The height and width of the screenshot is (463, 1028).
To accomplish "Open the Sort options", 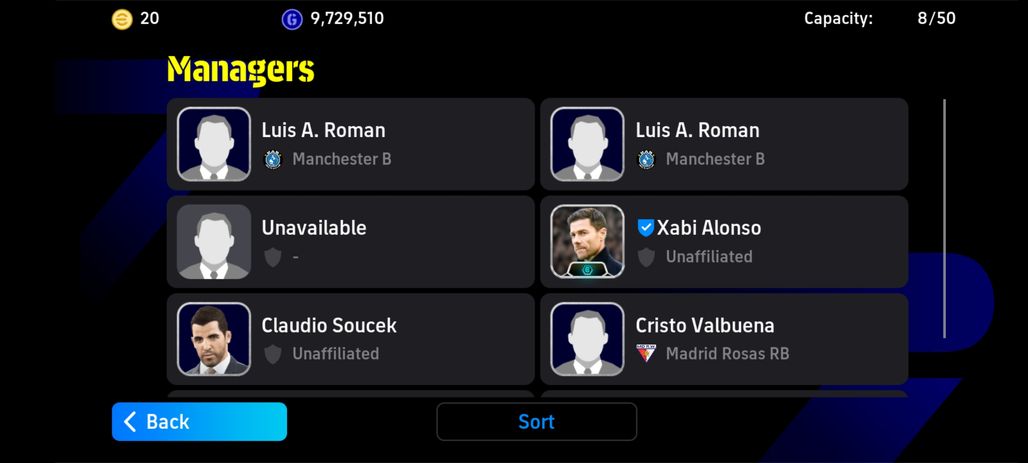I will (x=536, y=422).
